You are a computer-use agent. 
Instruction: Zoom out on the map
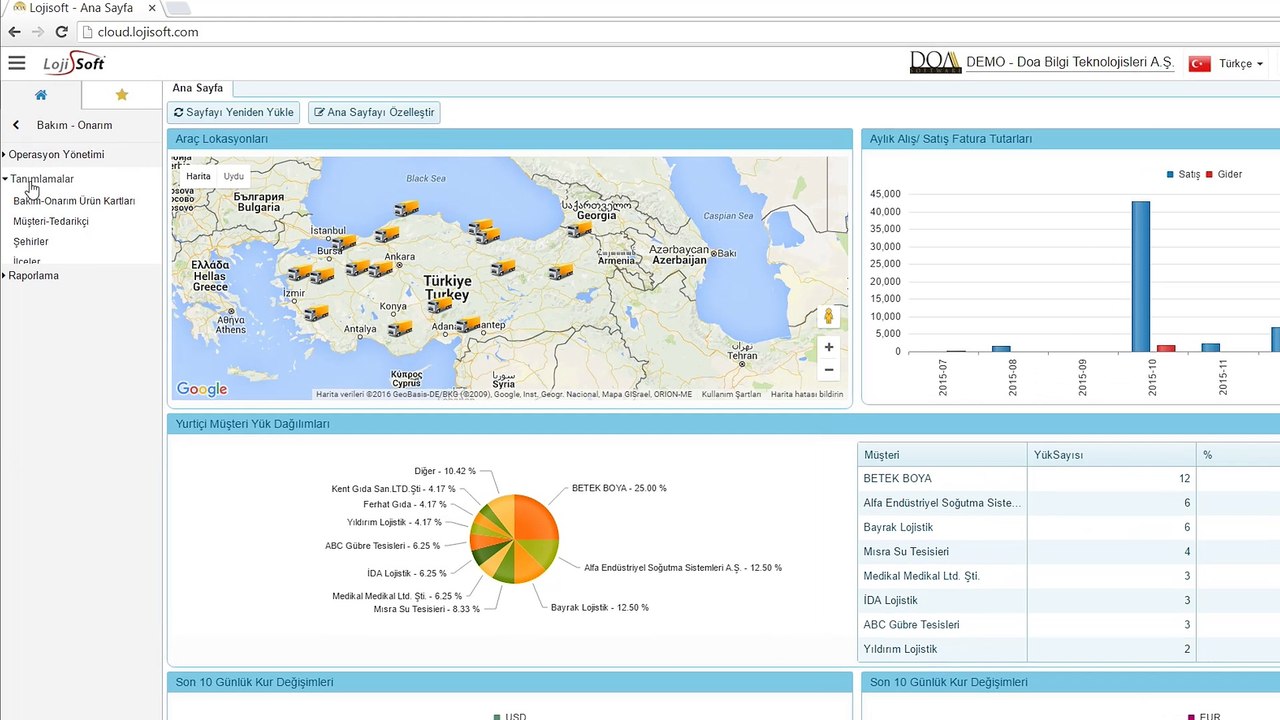[x=828, y=370]
